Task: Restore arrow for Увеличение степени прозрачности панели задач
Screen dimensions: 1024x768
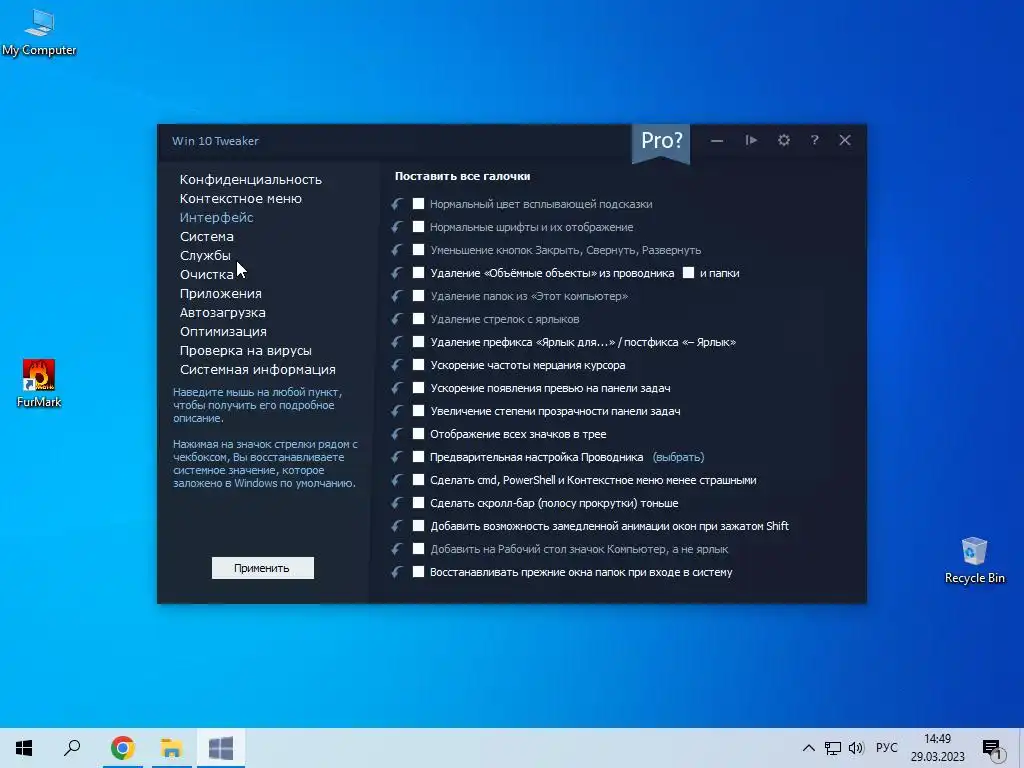Action: point(396,411)
